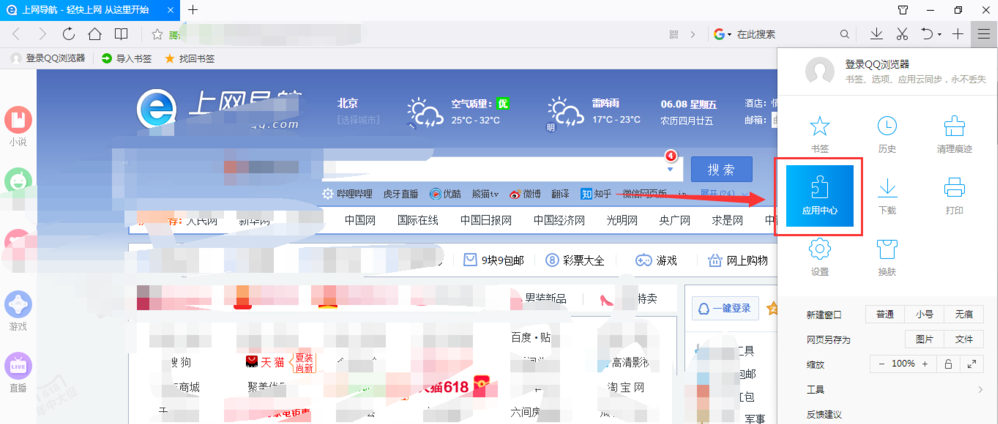
Task: Open 国际在线 news link
Action: (x=418, y=221)
